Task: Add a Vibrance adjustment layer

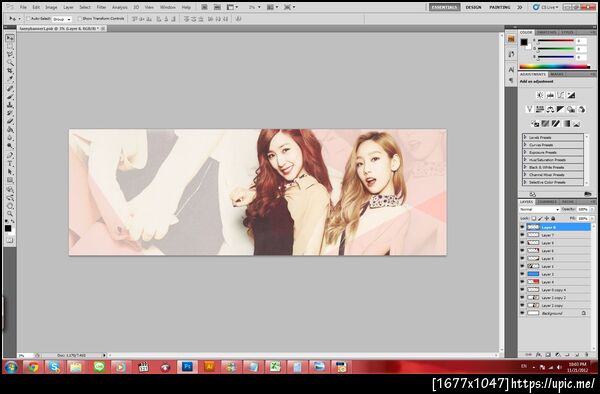Action: coord(530,109)
